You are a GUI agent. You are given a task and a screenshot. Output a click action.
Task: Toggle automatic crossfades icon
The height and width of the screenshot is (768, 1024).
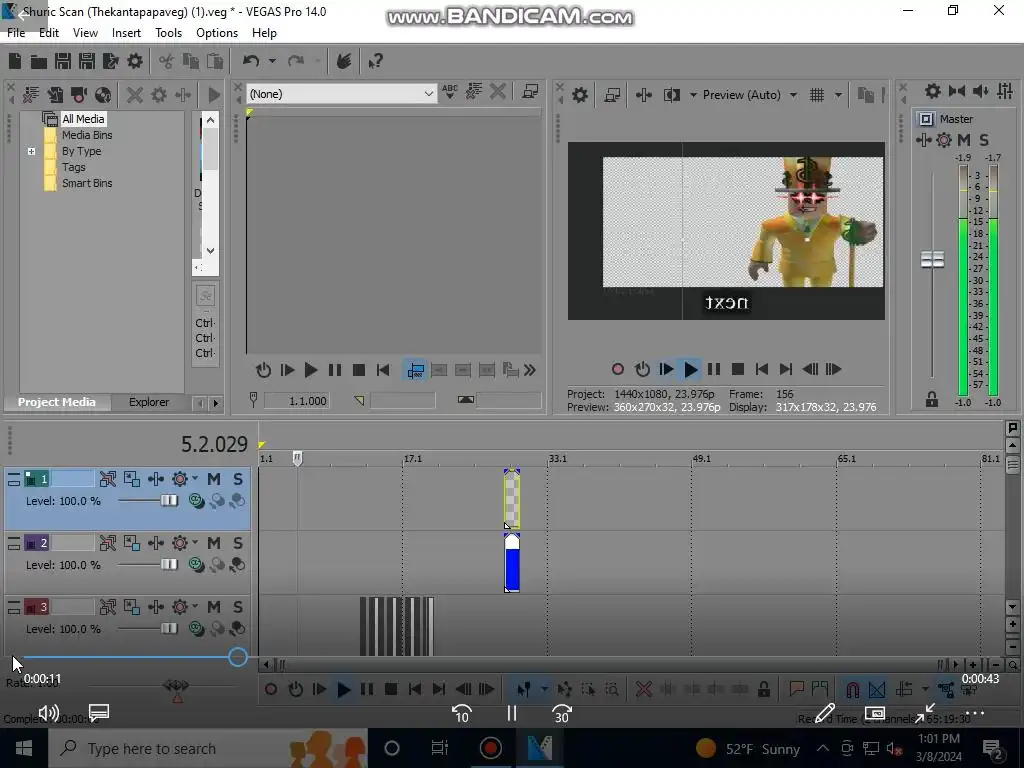pyautogui.click(x=877, y=689)
